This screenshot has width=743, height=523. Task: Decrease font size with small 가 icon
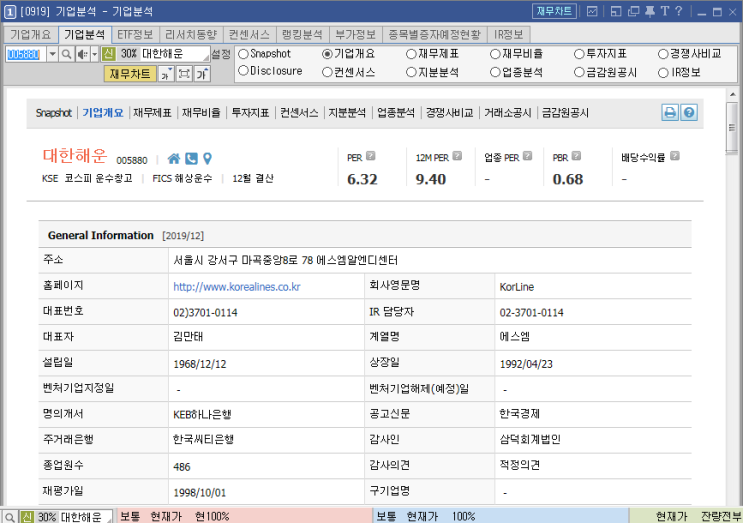point(165,74)
